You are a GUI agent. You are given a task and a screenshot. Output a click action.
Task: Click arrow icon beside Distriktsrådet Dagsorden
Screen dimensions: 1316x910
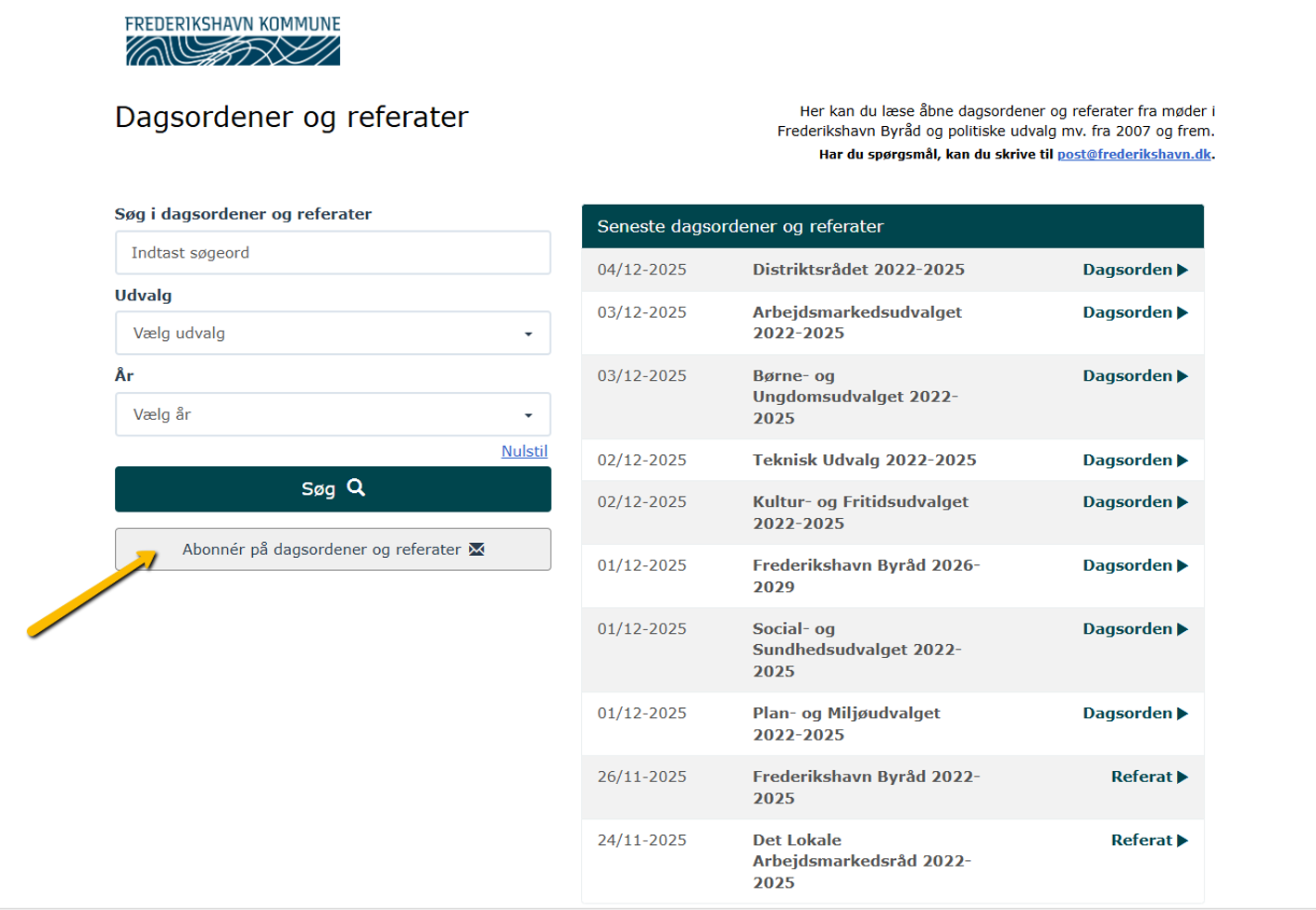(1183, 271)
